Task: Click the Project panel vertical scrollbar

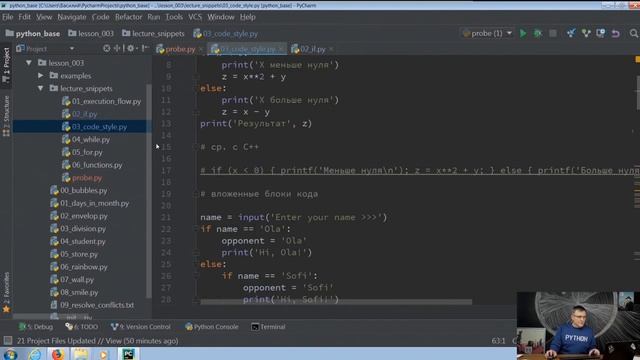Action: click(149, 191)
